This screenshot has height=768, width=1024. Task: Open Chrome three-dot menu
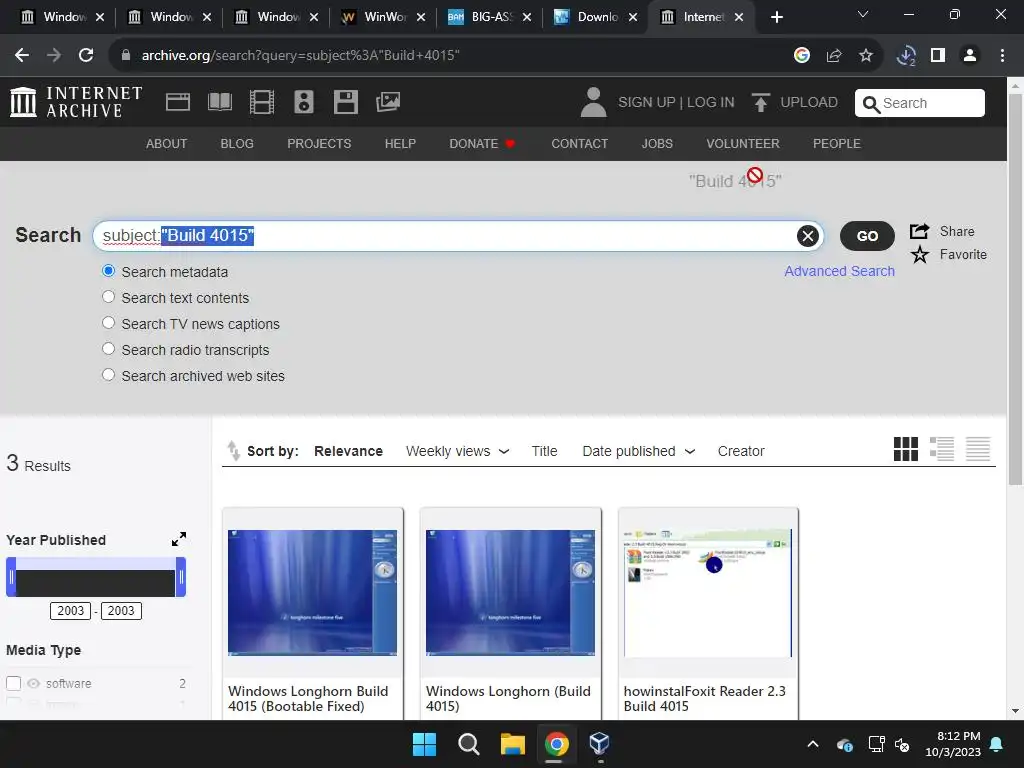point(1002,56)
